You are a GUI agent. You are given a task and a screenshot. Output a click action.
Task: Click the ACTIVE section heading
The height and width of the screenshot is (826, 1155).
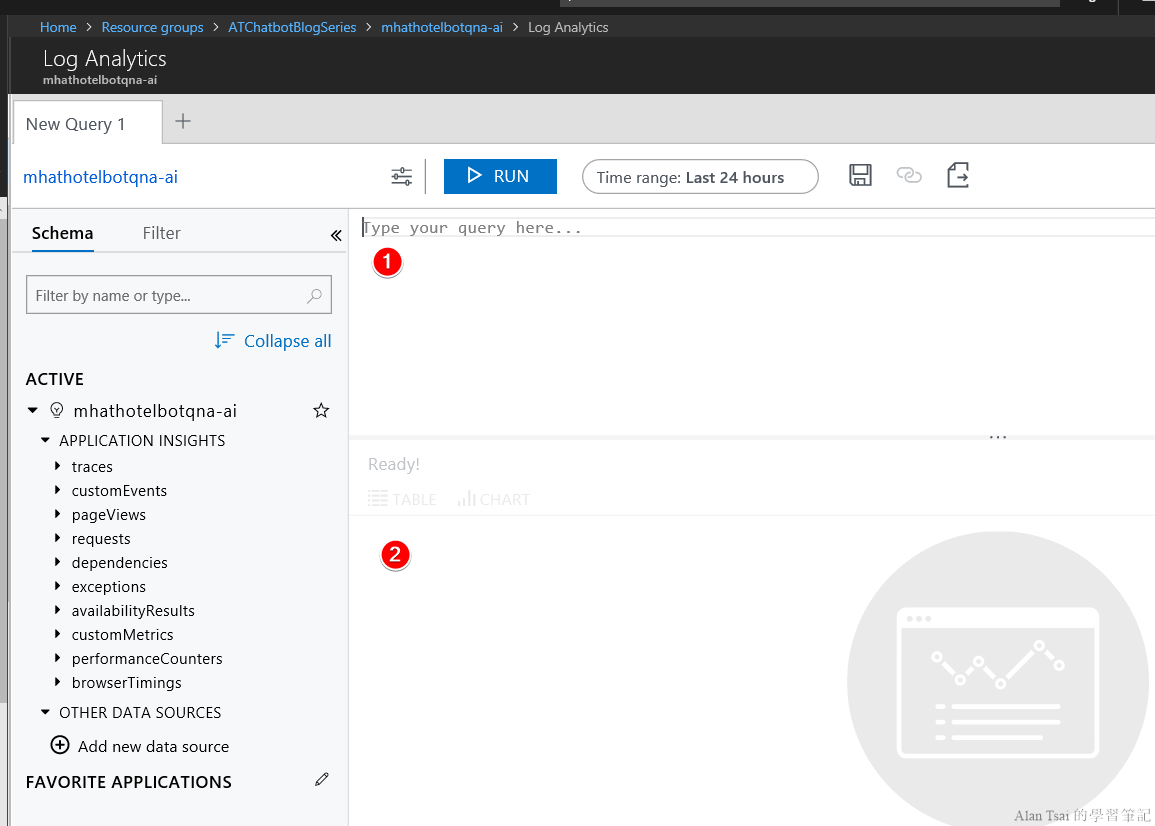pyautogui.click(x=55, y=379)
